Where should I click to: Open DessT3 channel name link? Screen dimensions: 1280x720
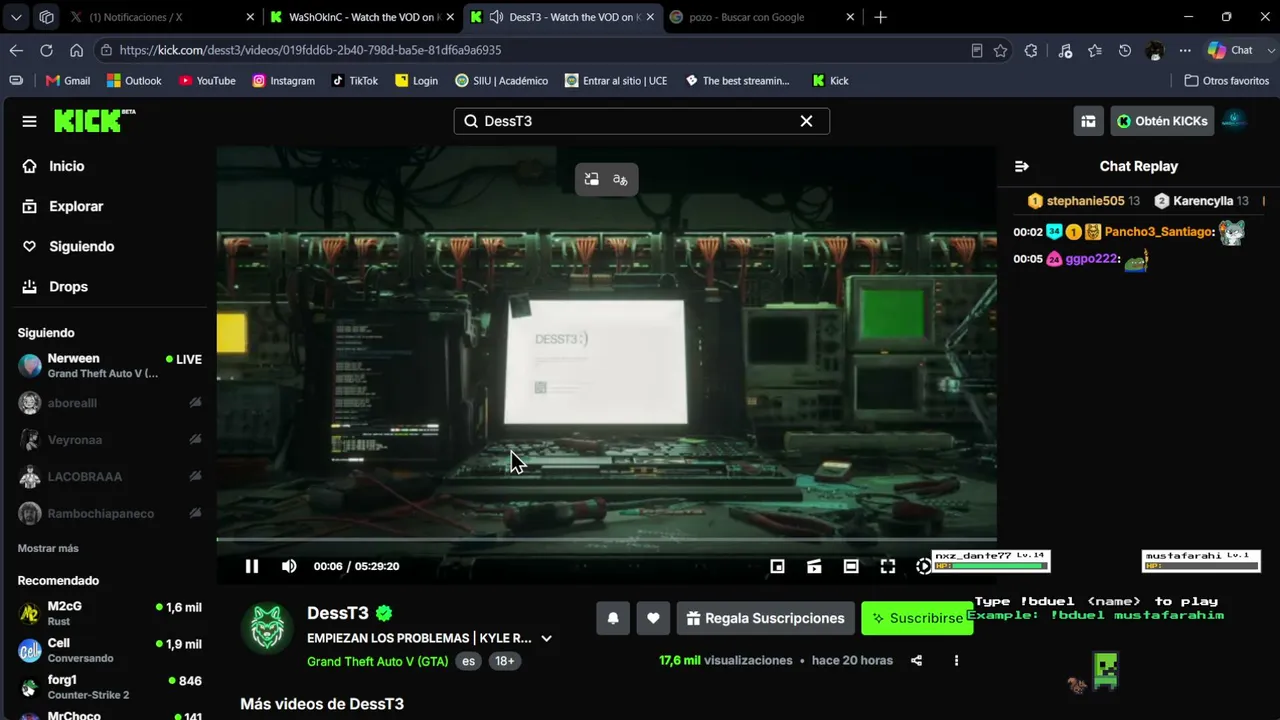pos(338,613)
